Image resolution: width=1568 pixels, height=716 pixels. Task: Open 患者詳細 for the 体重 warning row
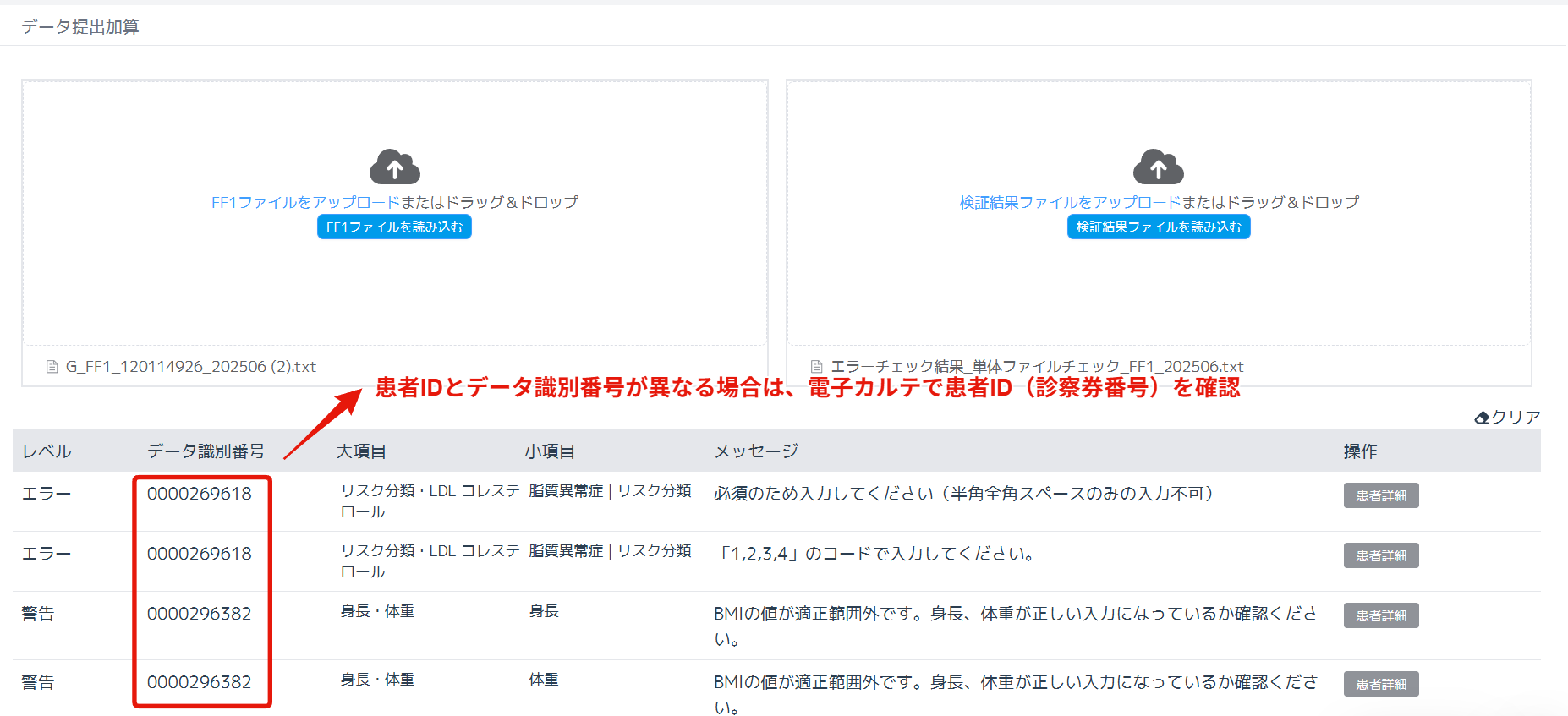pyautogui.click(x=1381, y=684)
